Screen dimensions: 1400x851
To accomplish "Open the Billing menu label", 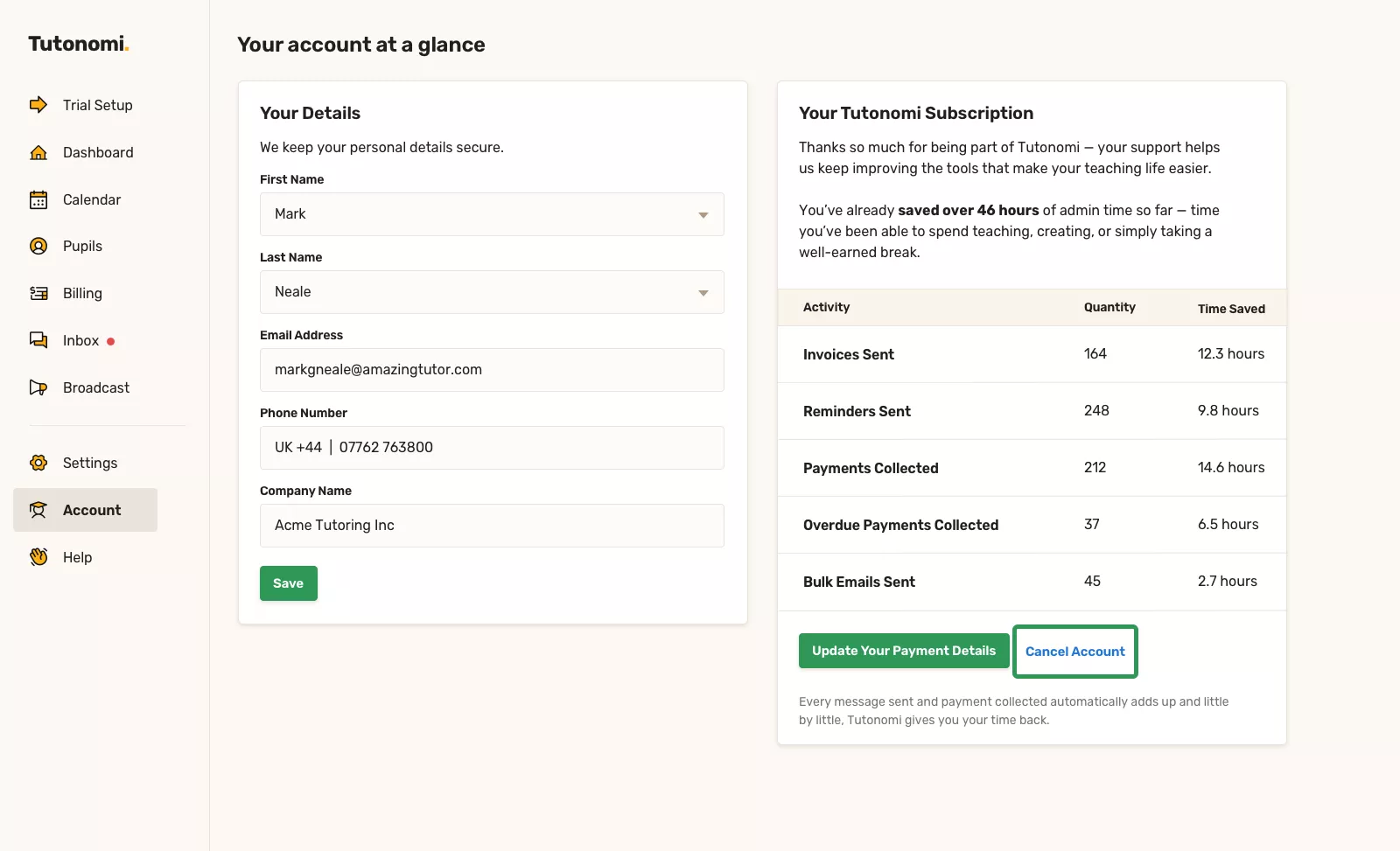I will (x=82, y=293).
